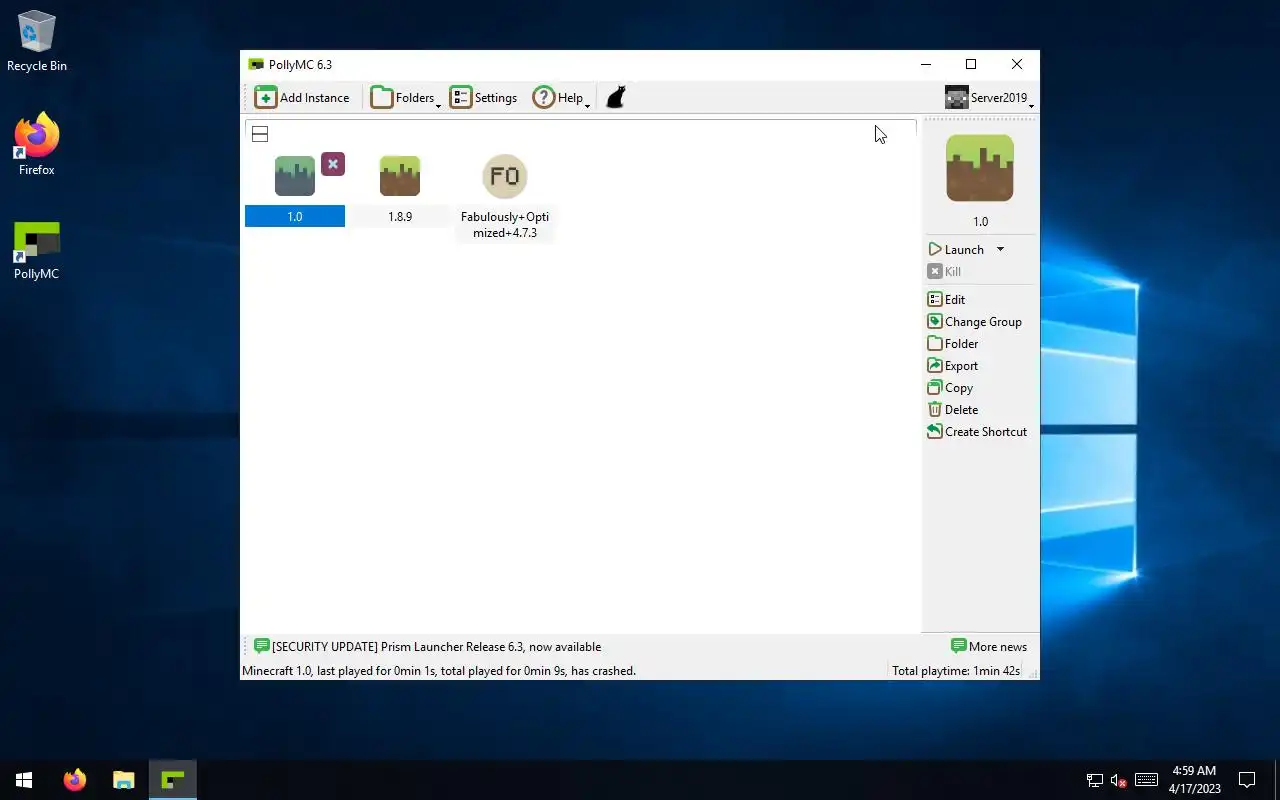Click the PollyMC taskbar button
This screenshot has width=1280, height=800.
(x=173, y=780)
